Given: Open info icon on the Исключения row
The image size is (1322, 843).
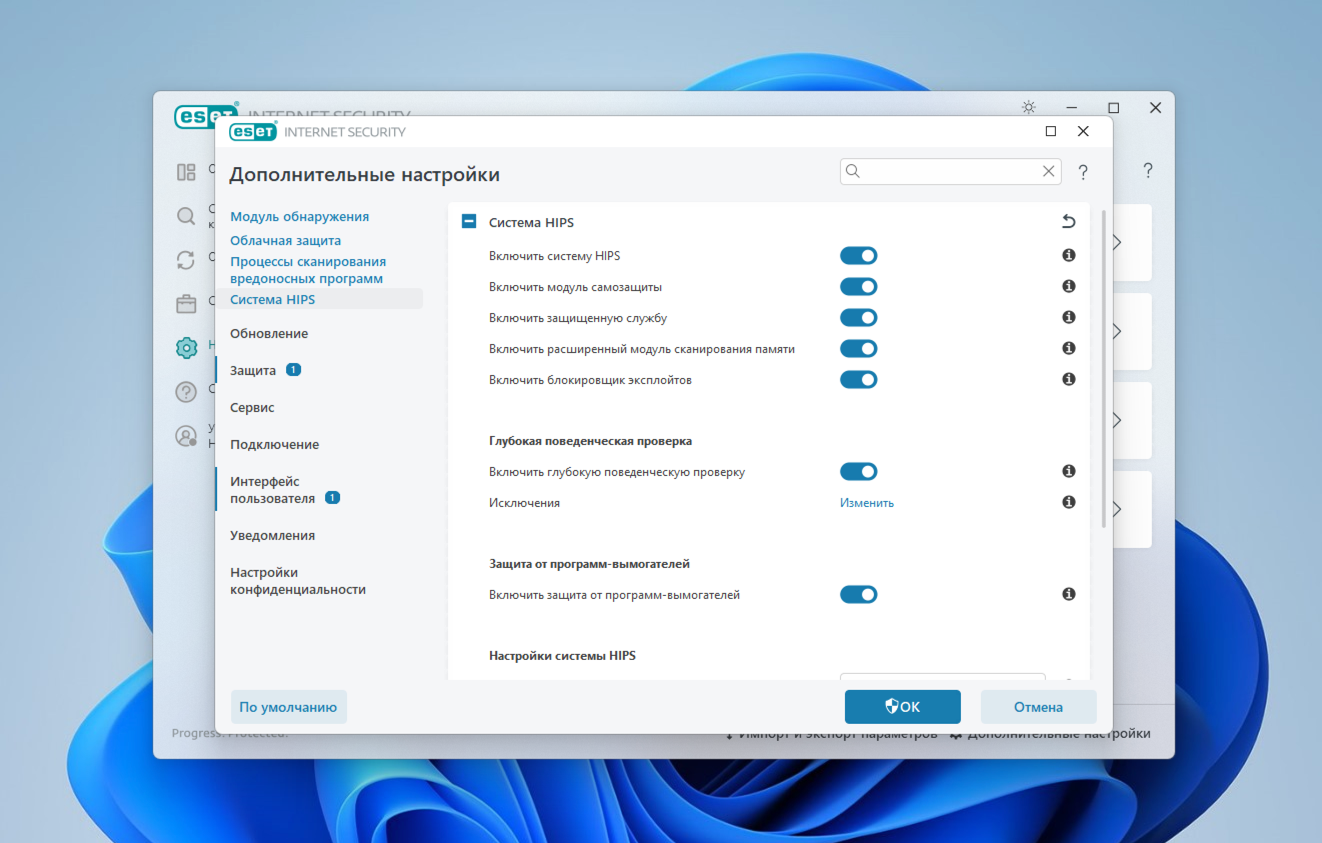Looking at the screenshot, I should click(1068, 503).
